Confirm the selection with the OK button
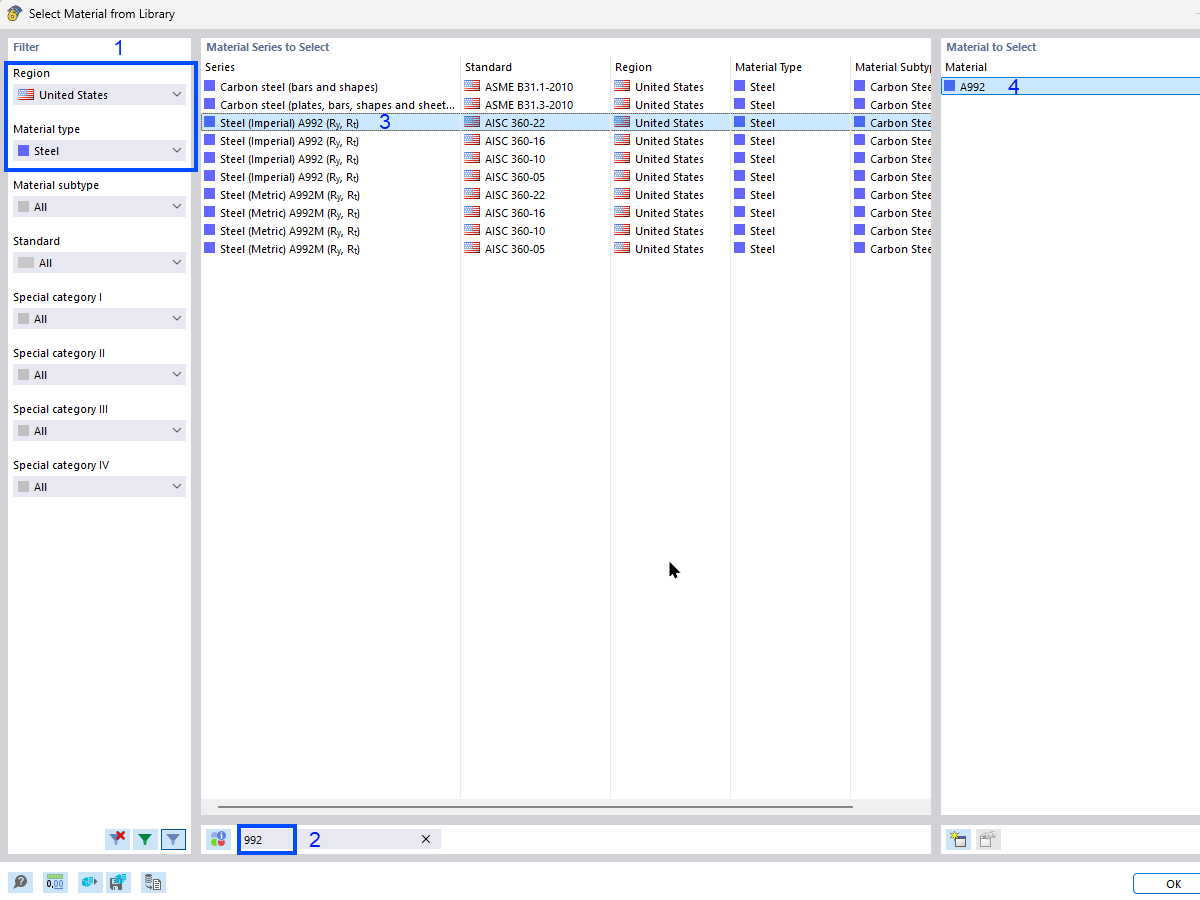This screenshot has height=900, width=1200. point(1167,884)
